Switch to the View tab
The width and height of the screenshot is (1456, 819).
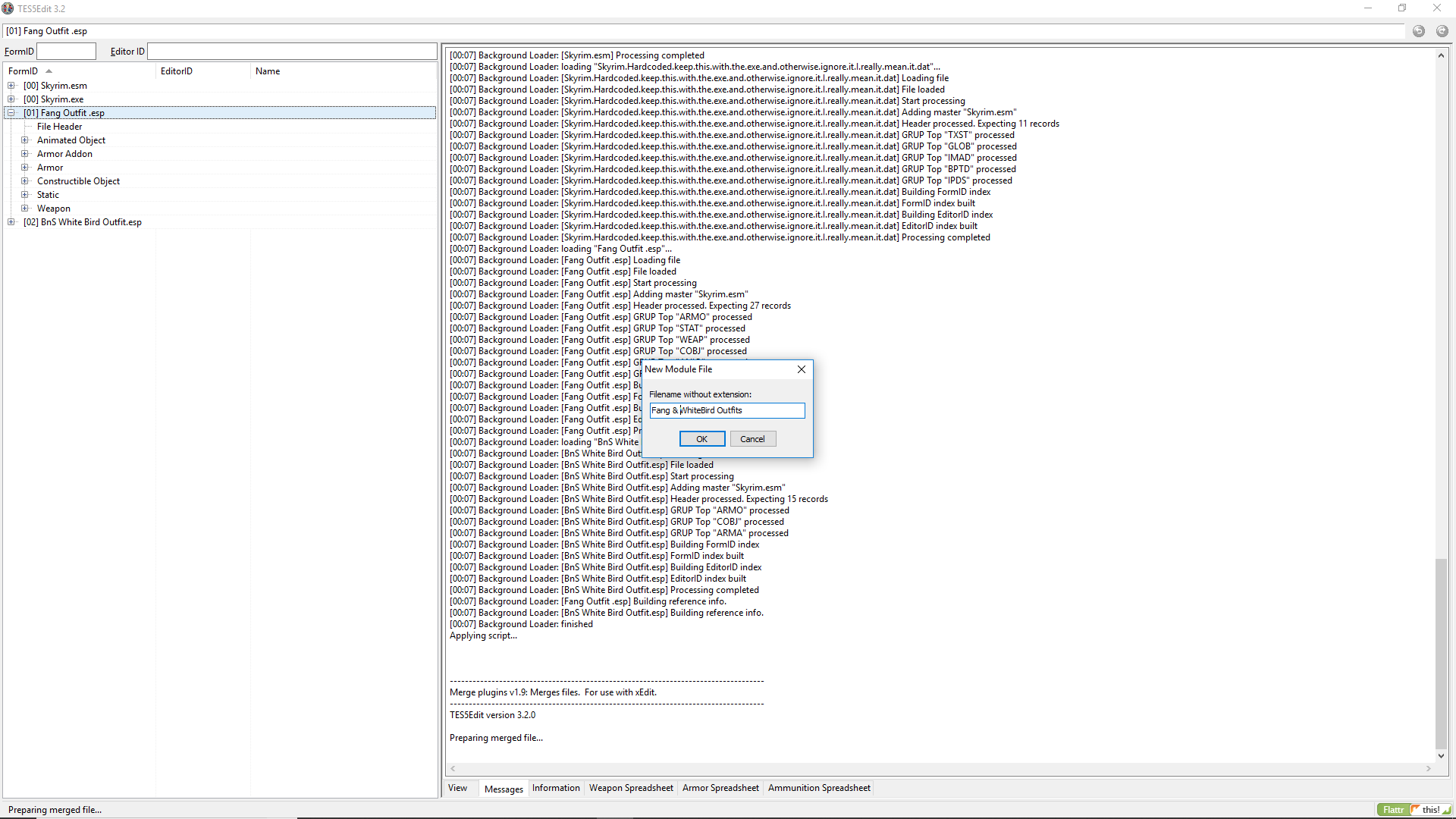tap(457, 788)
